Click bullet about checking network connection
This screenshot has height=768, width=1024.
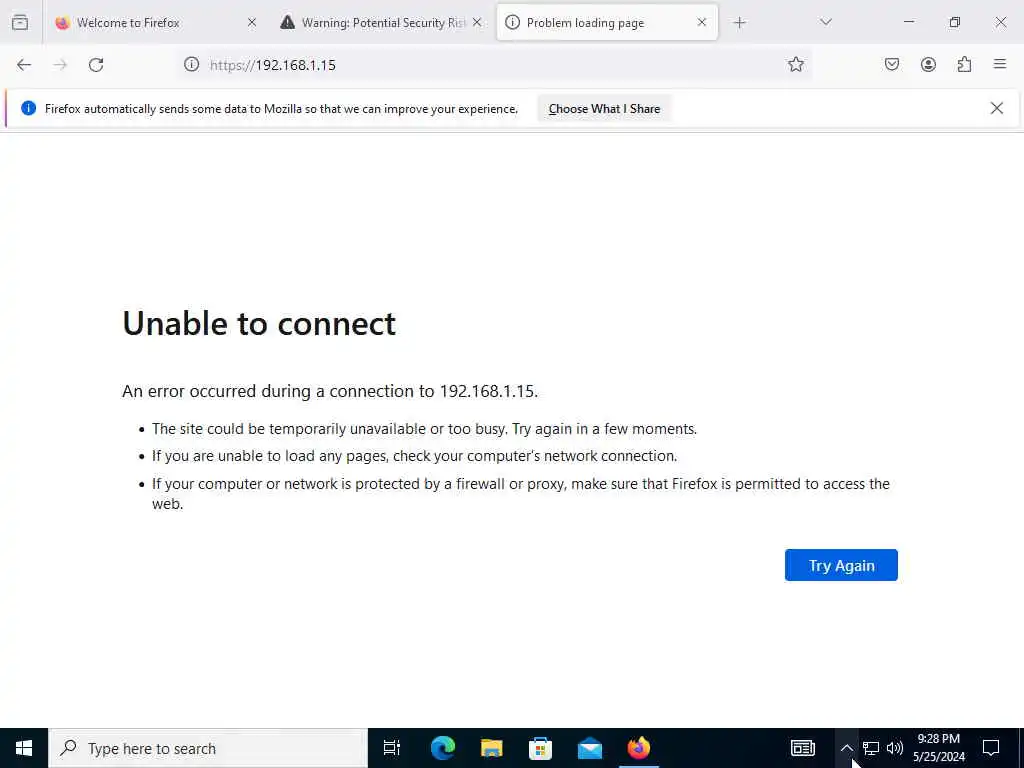[415, 456]
